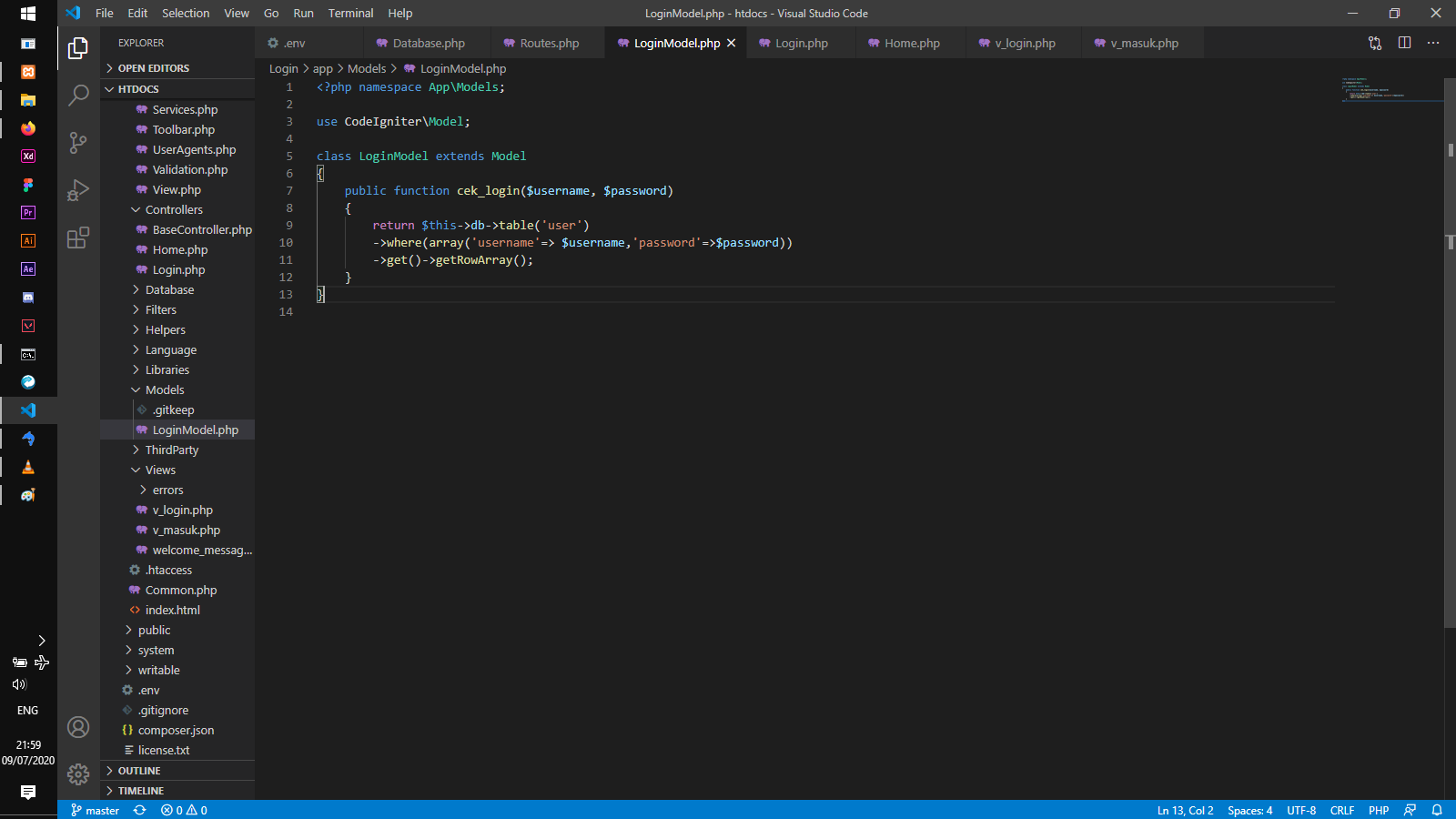Open the Run menu
Image resolution: width=1456 pixels, height=819 pixels.
pos(303,13)
